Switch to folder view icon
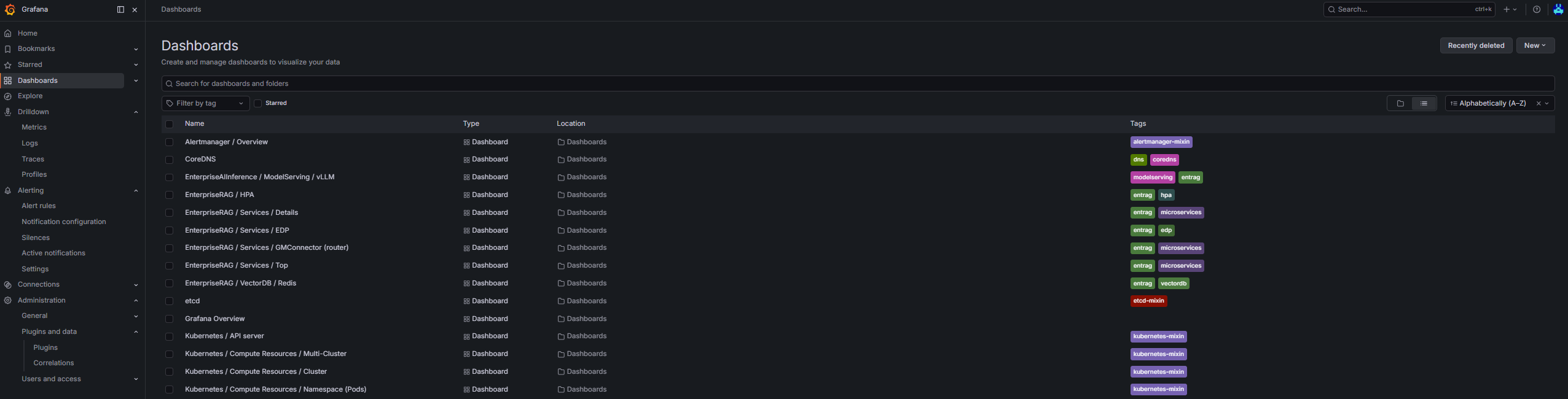The height and width of the screenshot is (399, 1568). 1400,103
